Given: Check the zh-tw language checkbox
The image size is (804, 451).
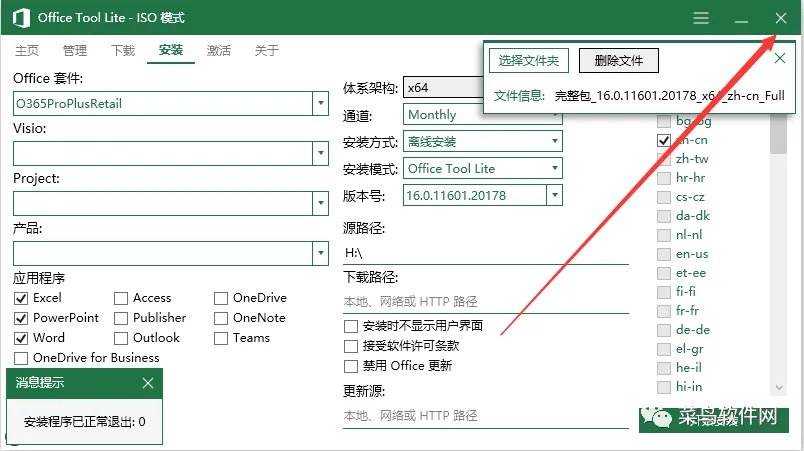Looking at the screenshot, I should coord(664,159).
